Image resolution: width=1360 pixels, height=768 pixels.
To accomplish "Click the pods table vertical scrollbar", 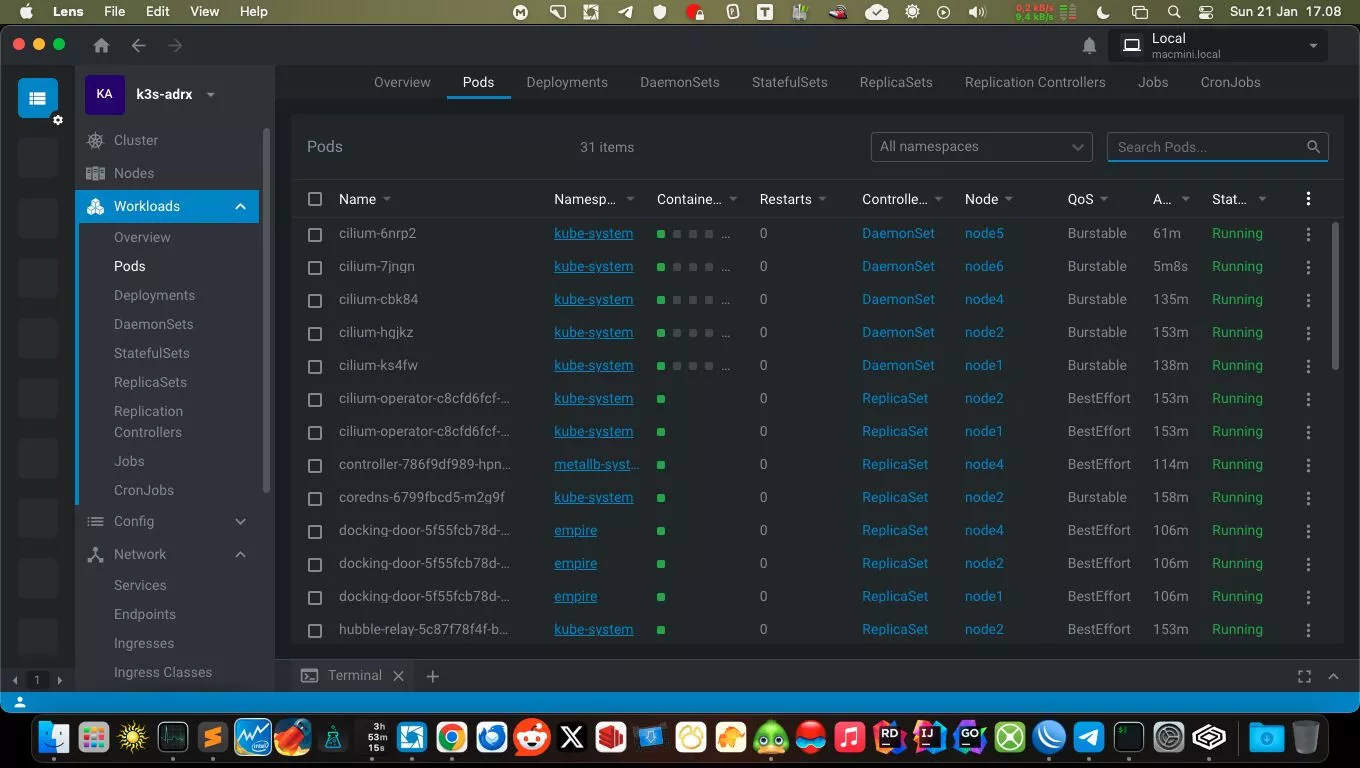I will 1336,297.
